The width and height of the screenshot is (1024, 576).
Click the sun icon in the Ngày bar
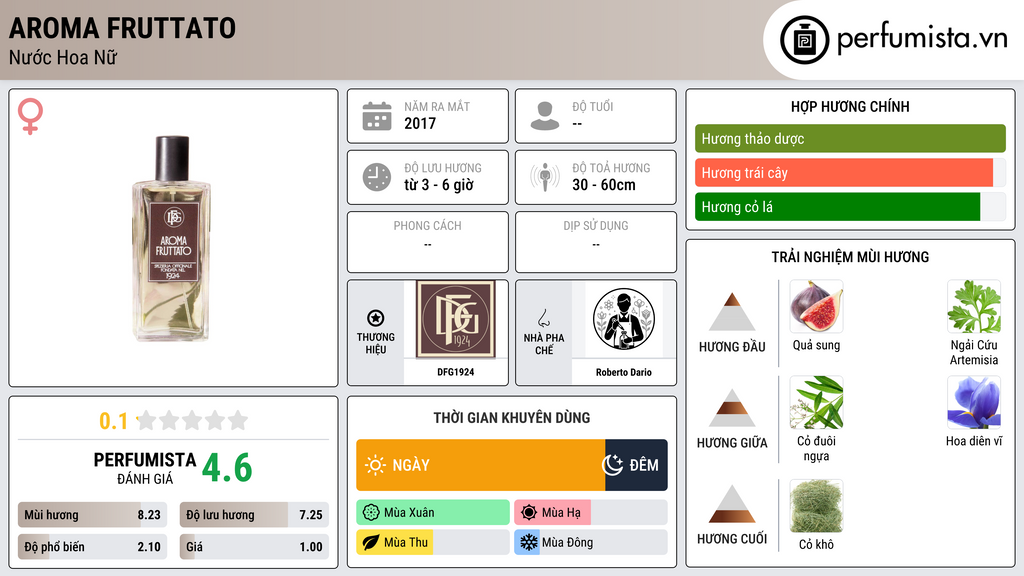(376, 465)
